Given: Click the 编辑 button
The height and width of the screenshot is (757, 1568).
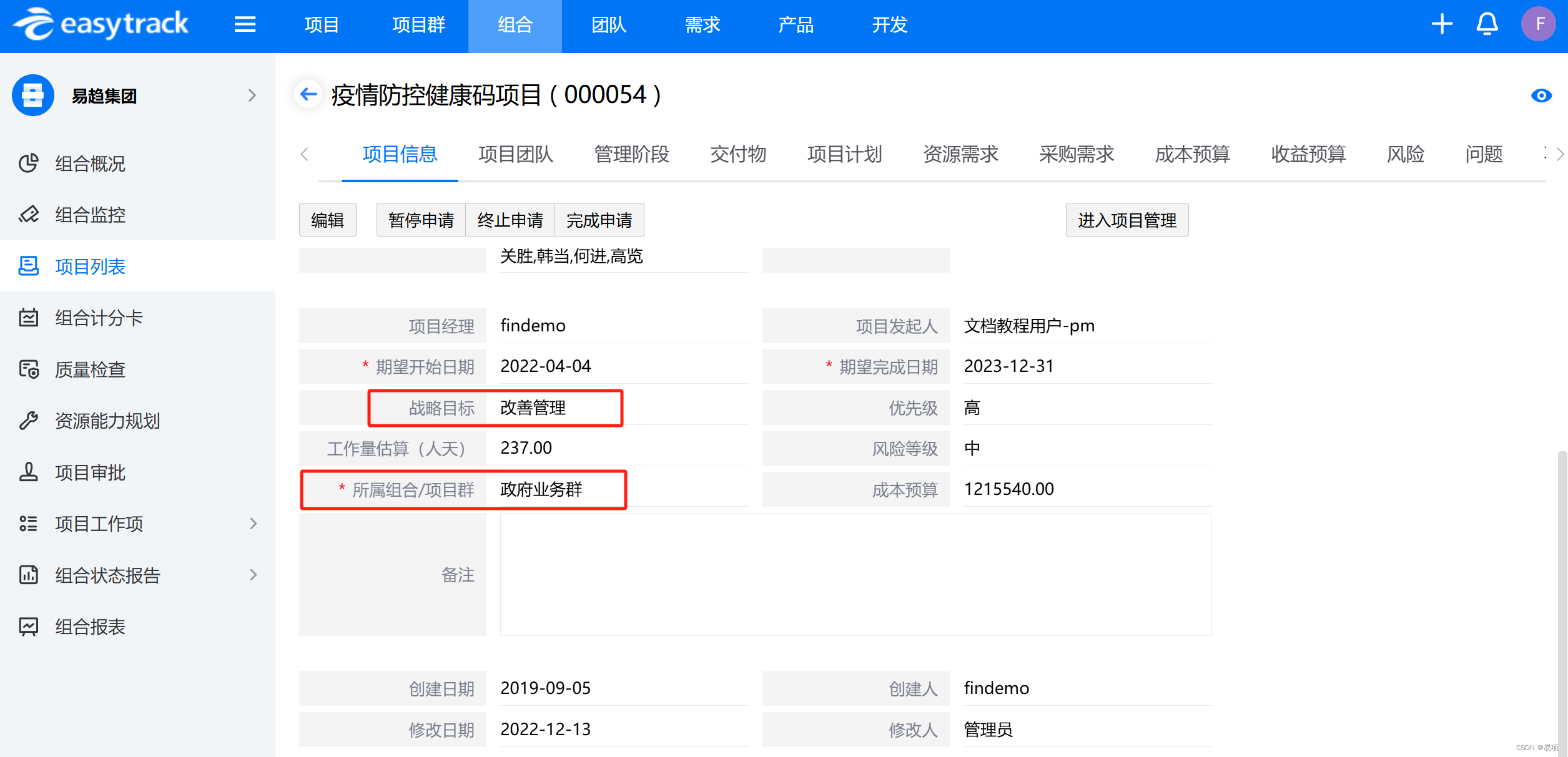Looking at the screenshot, I should tap(327, 220).
